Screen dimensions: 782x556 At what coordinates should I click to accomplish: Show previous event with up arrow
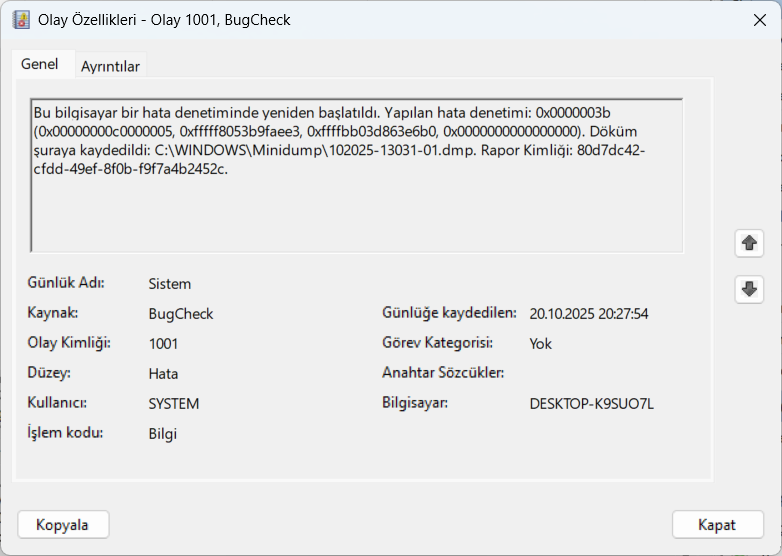(749, 243)
